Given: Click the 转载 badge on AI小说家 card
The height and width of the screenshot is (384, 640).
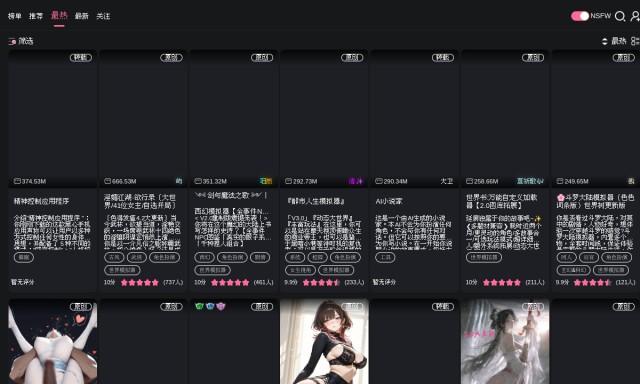Looking at the screenshot, I should (x=443, y=58).
